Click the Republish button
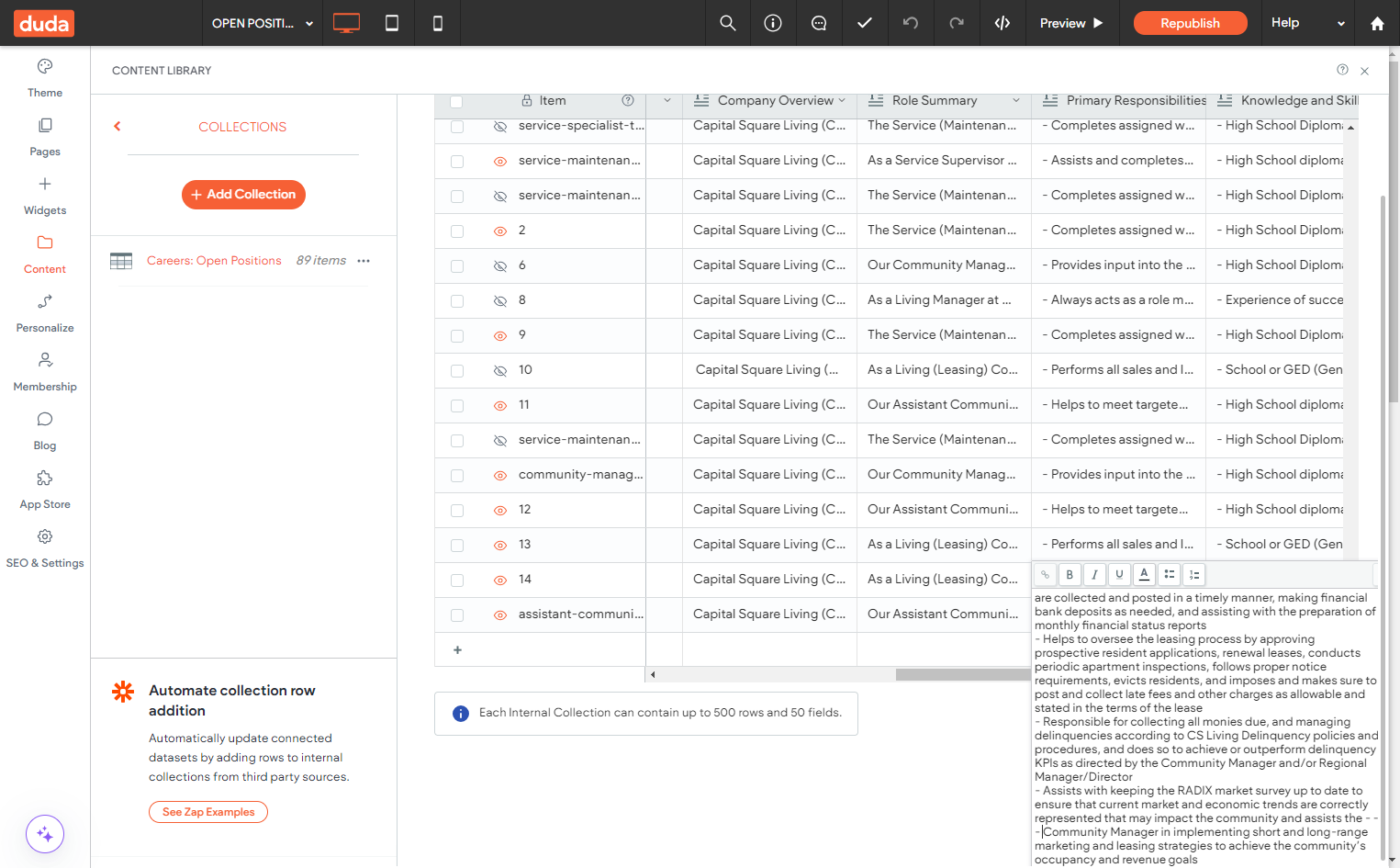Screen dimensions: 1400x868 click(1190, 23)
